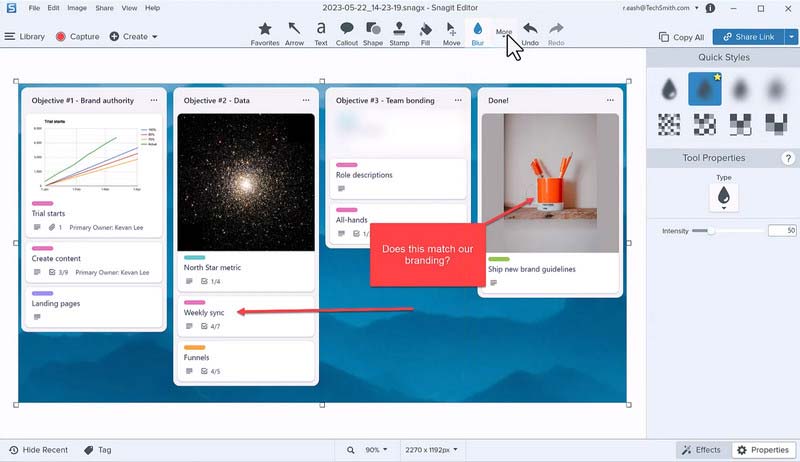Hide Recent captures tray
Viewport: 800px width, 462px height.
click(37, 450)
